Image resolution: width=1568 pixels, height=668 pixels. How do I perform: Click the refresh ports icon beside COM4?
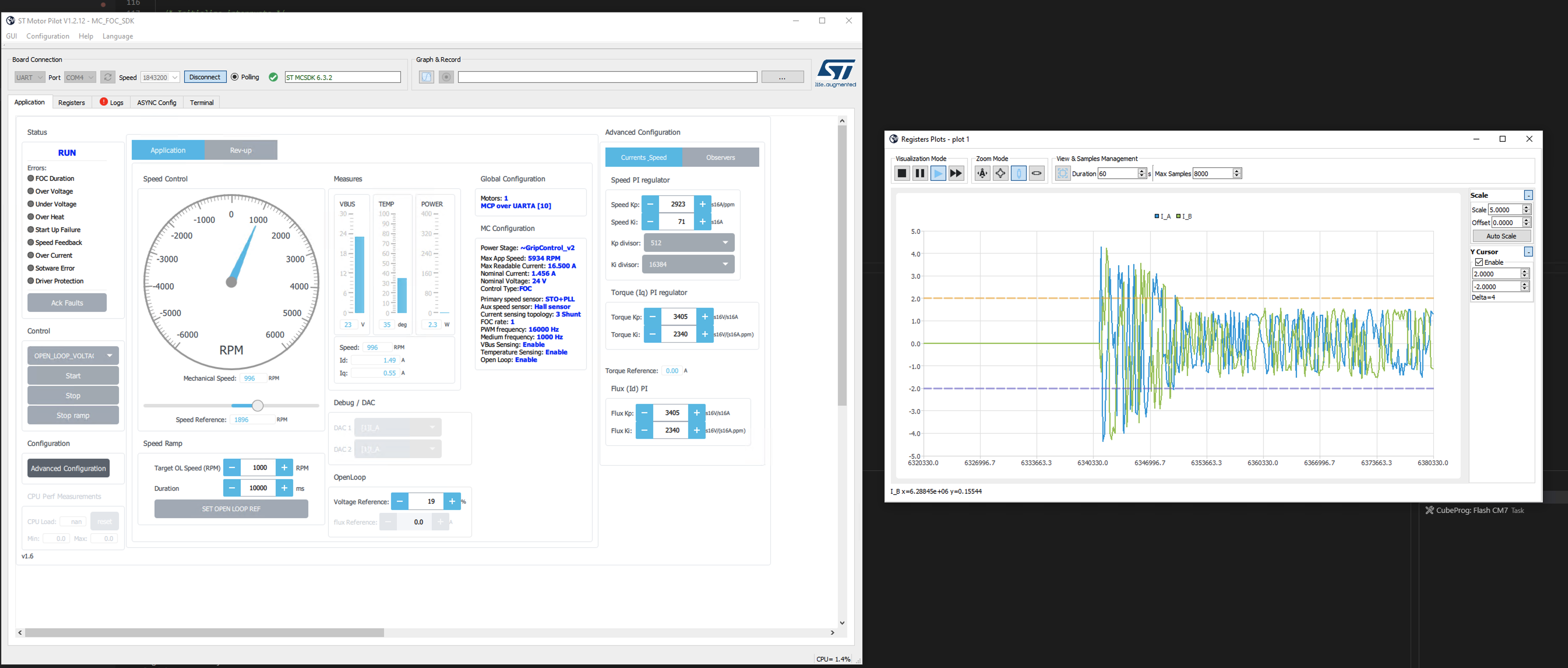click(108, 77)
